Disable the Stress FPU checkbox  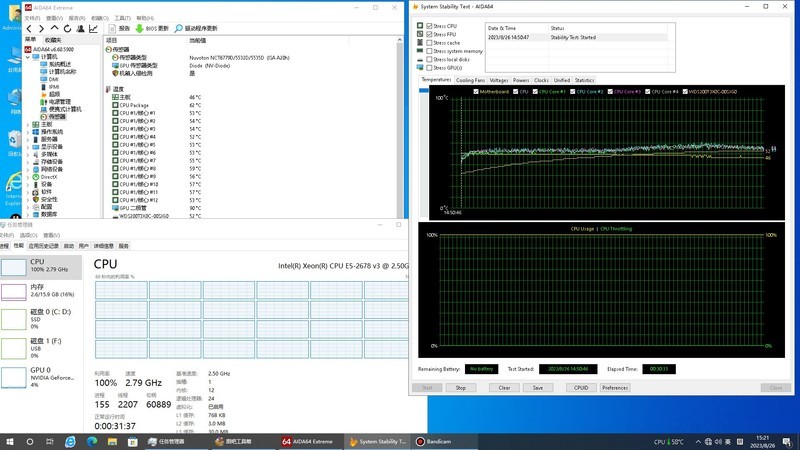(x=429, y=34)
